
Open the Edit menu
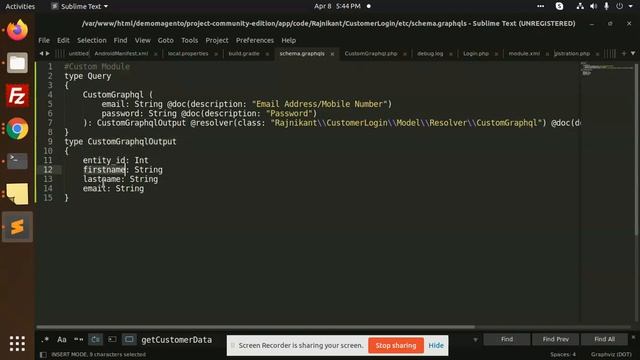coord(63,40)
